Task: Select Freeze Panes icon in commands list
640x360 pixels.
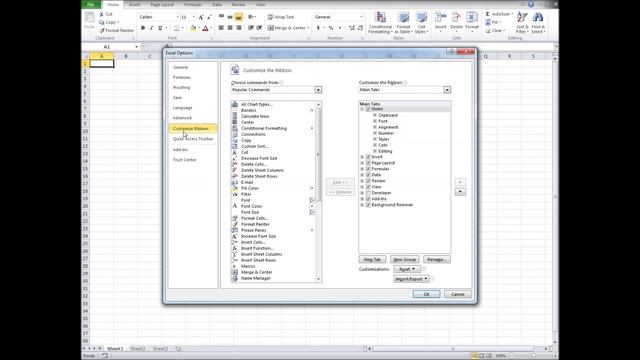Action: pos(235,230)
